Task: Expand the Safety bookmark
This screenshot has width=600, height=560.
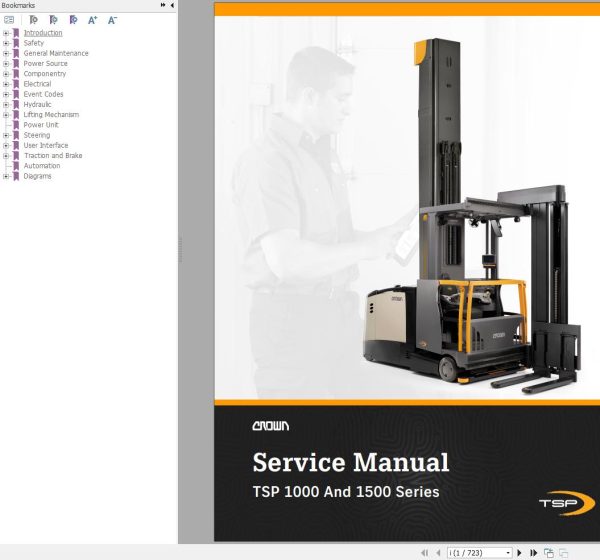Action: pos(6,43)
